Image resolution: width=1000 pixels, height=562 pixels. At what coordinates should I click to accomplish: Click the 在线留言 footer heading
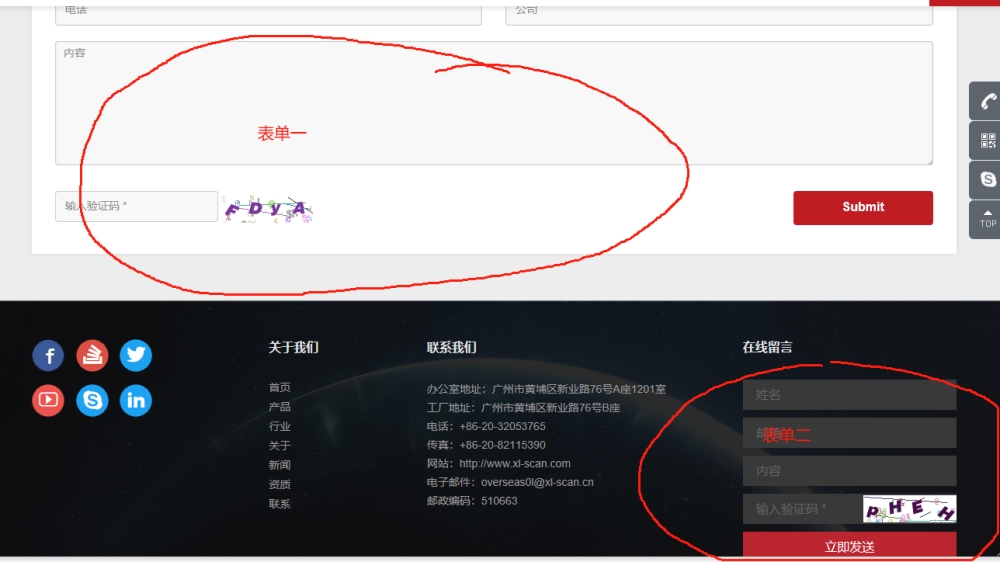[767, 347]
